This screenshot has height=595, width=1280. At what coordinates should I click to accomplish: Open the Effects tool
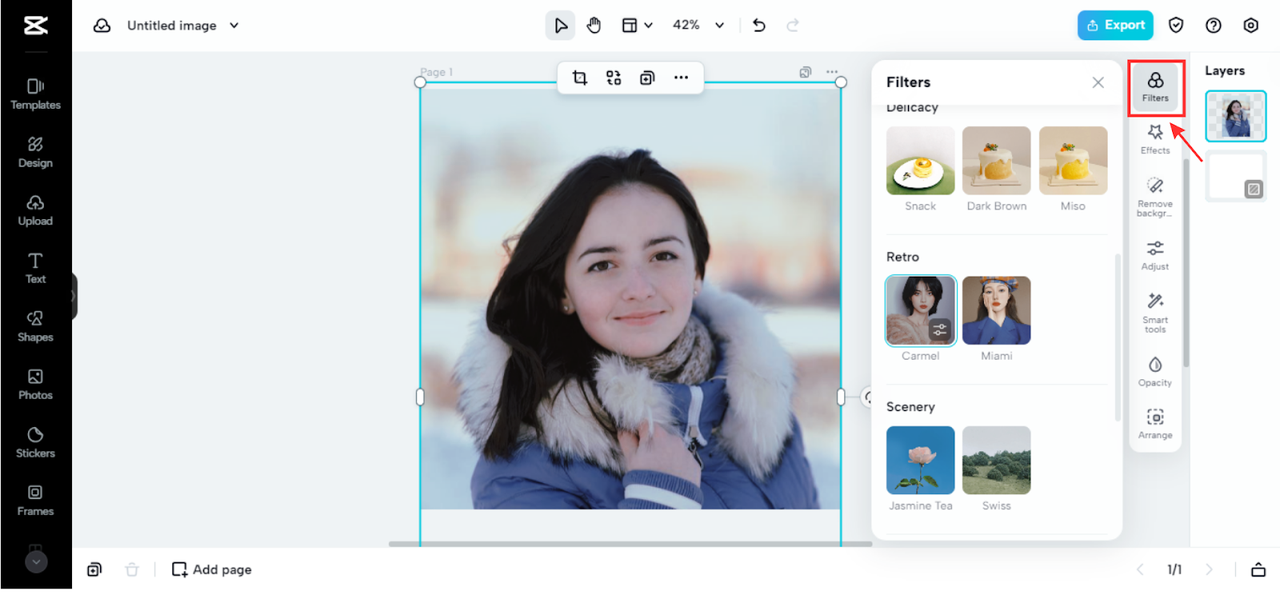(1155, 139)
